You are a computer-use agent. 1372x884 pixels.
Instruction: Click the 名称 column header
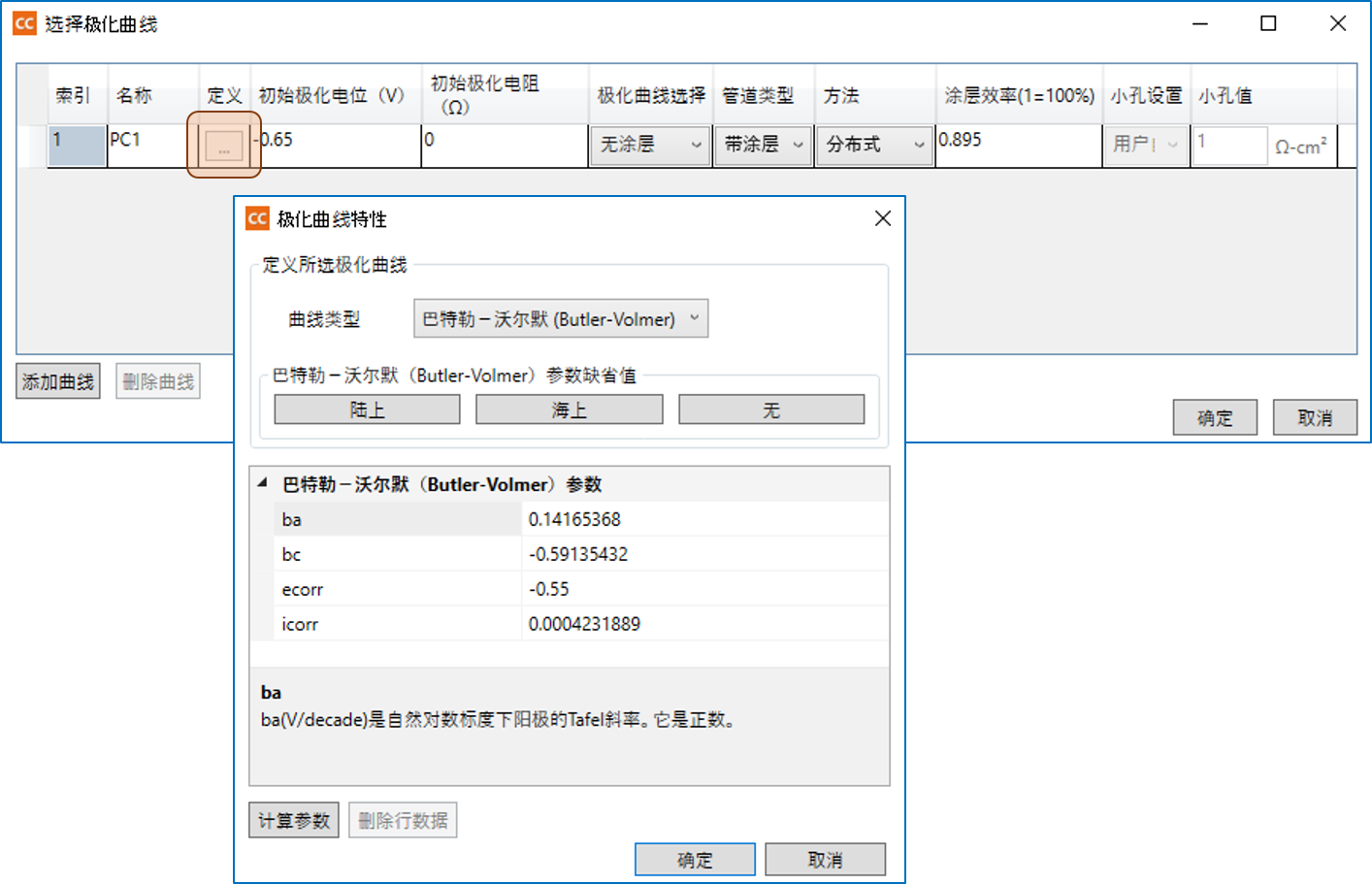point(152,95)
